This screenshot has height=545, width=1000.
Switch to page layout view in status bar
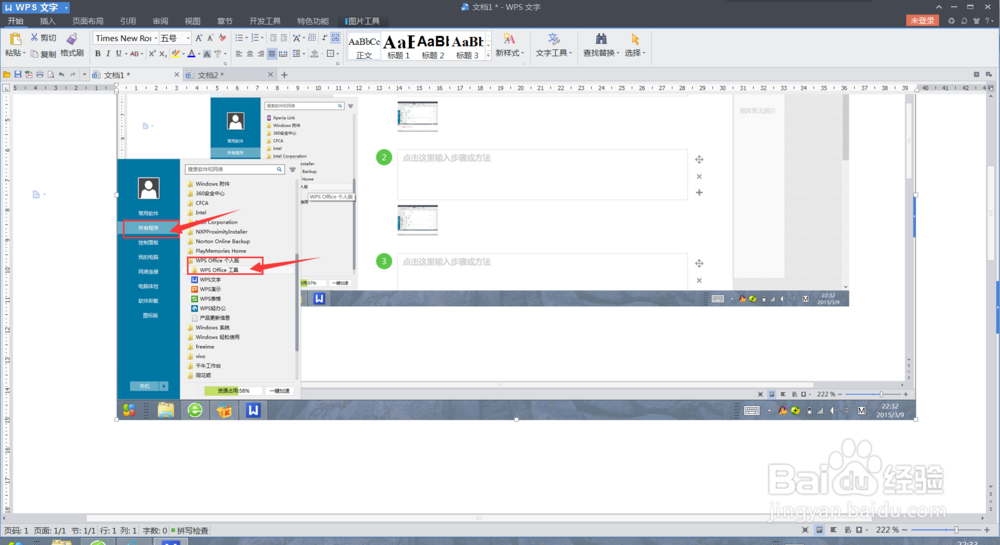pyautogui.click(x=820, y=530)
